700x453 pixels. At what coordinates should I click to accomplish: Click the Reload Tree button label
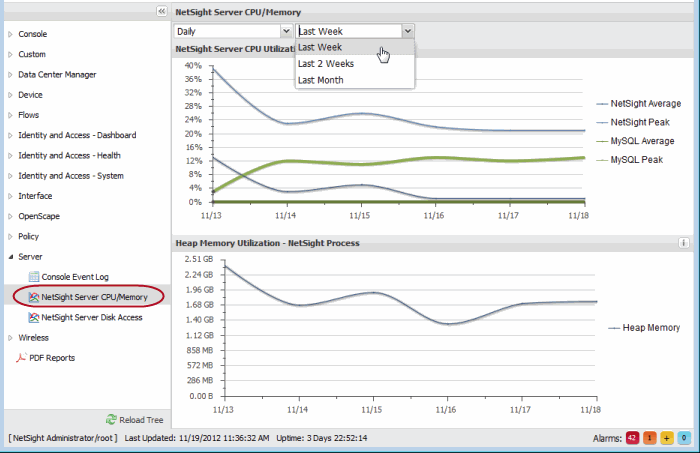pyautogui.click(x=141, y=420)
